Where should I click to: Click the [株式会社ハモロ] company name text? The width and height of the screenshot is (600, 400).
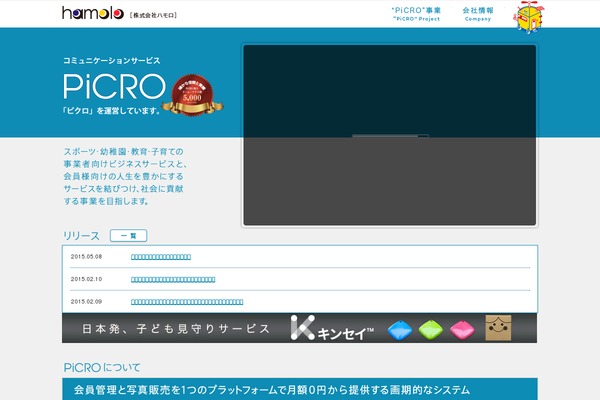coord(153,15)
